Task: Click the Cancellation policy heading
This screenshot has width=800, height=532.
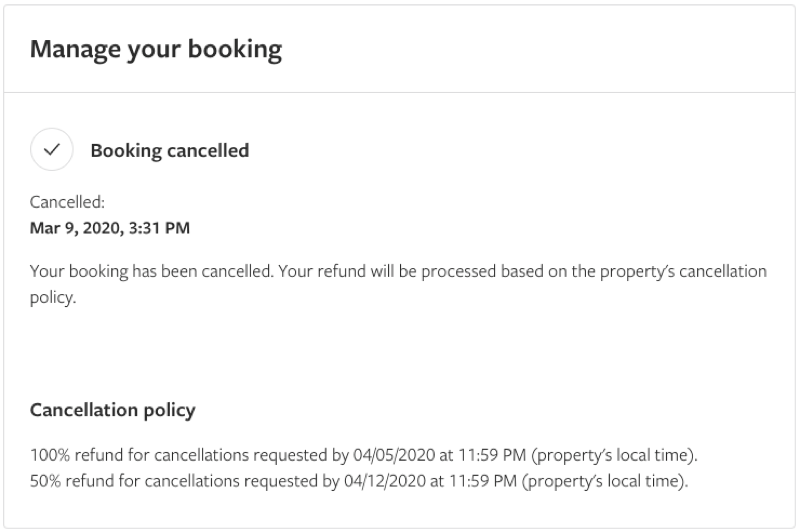Action: [x=113, y=410]
